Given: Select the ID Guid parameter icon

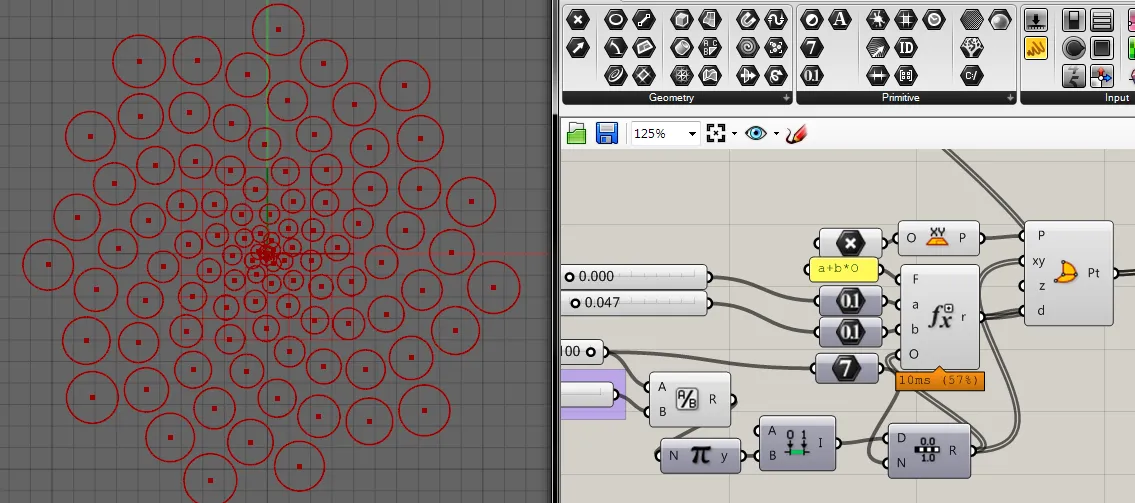Looking at the screenshot, I should tap(906, 48).
